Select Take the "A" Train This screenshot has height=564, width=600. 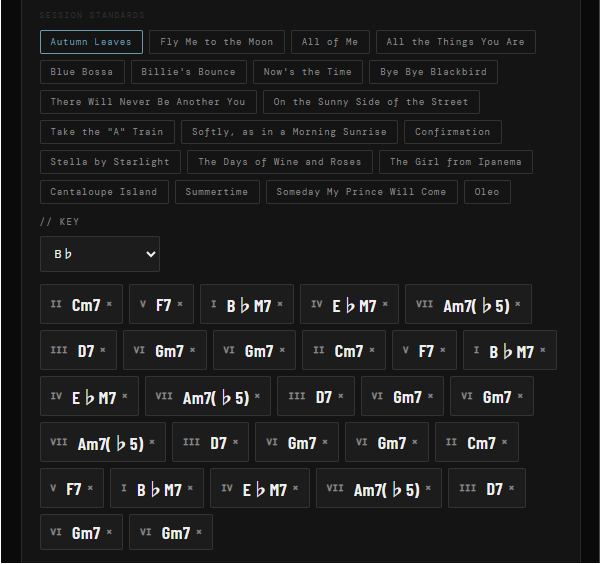(108, 132)
